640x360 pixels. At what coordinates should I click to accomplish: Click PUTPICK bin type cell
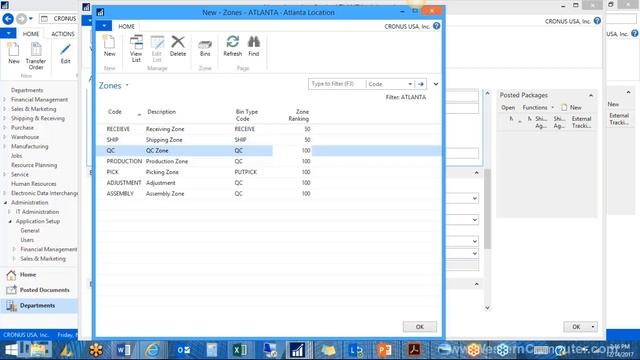tap(246, 172)
